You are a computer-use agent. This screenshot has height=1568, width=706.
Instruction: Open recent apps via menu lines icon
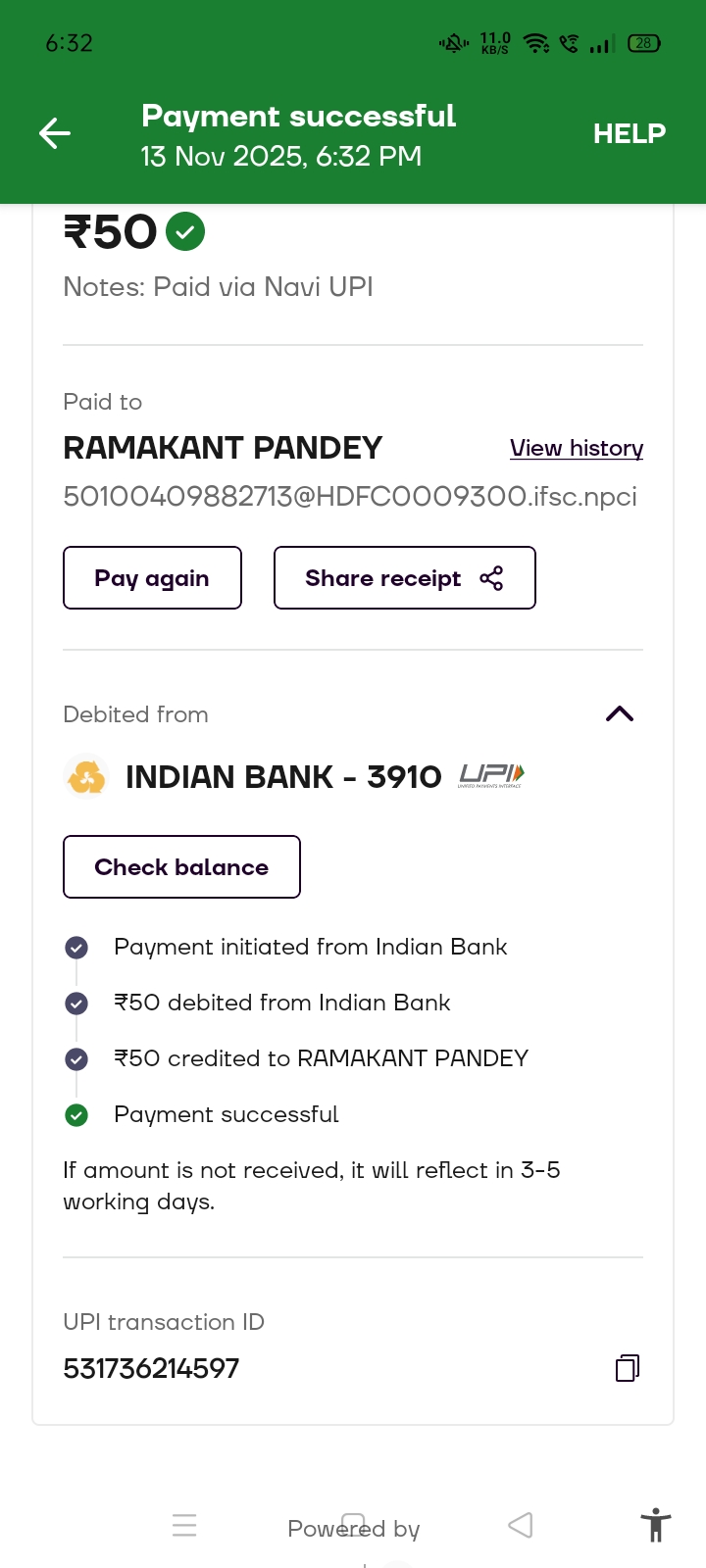184,1525
